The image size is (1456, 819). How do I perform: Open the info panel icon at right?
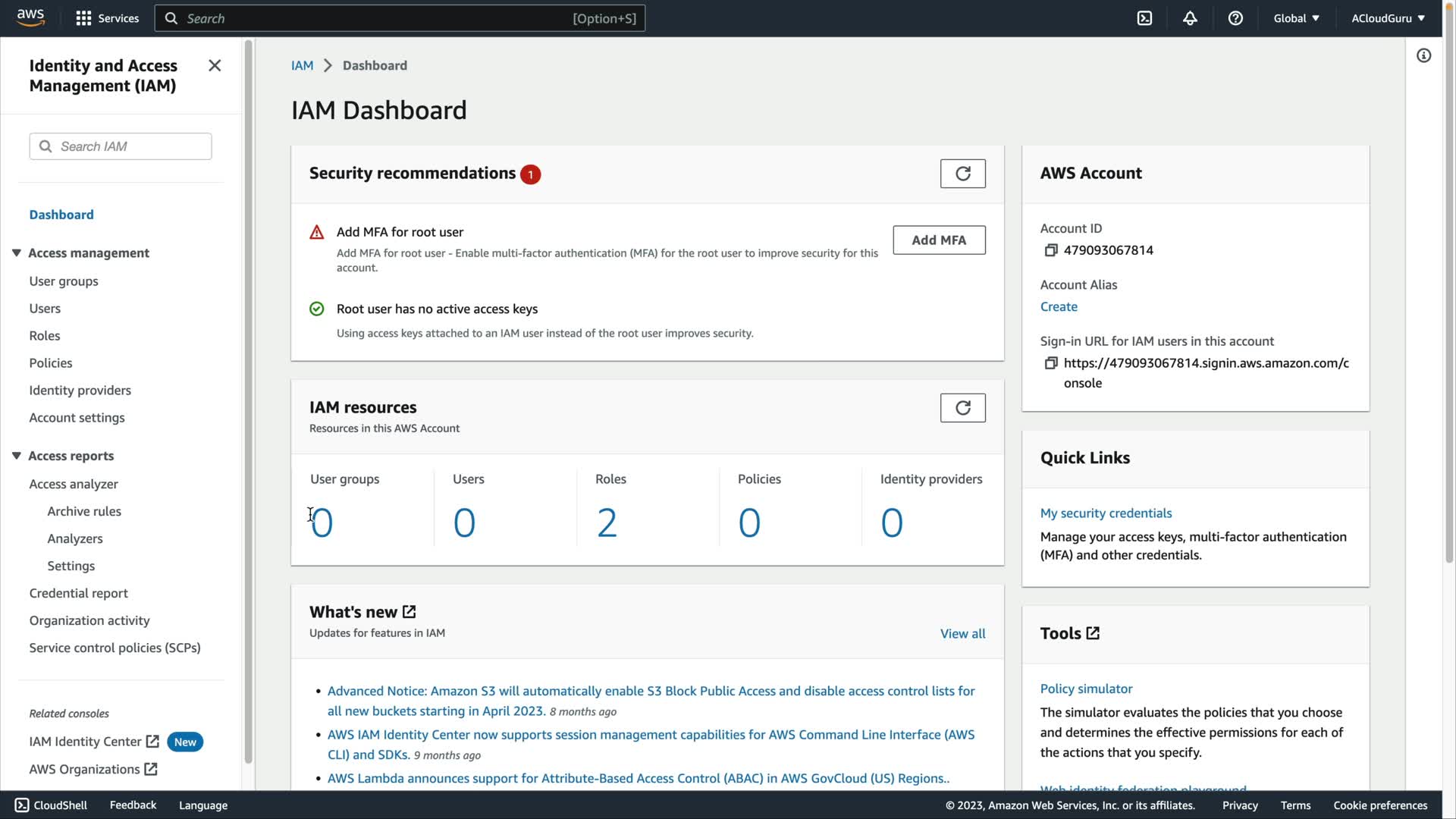(x=1423, y=55)
